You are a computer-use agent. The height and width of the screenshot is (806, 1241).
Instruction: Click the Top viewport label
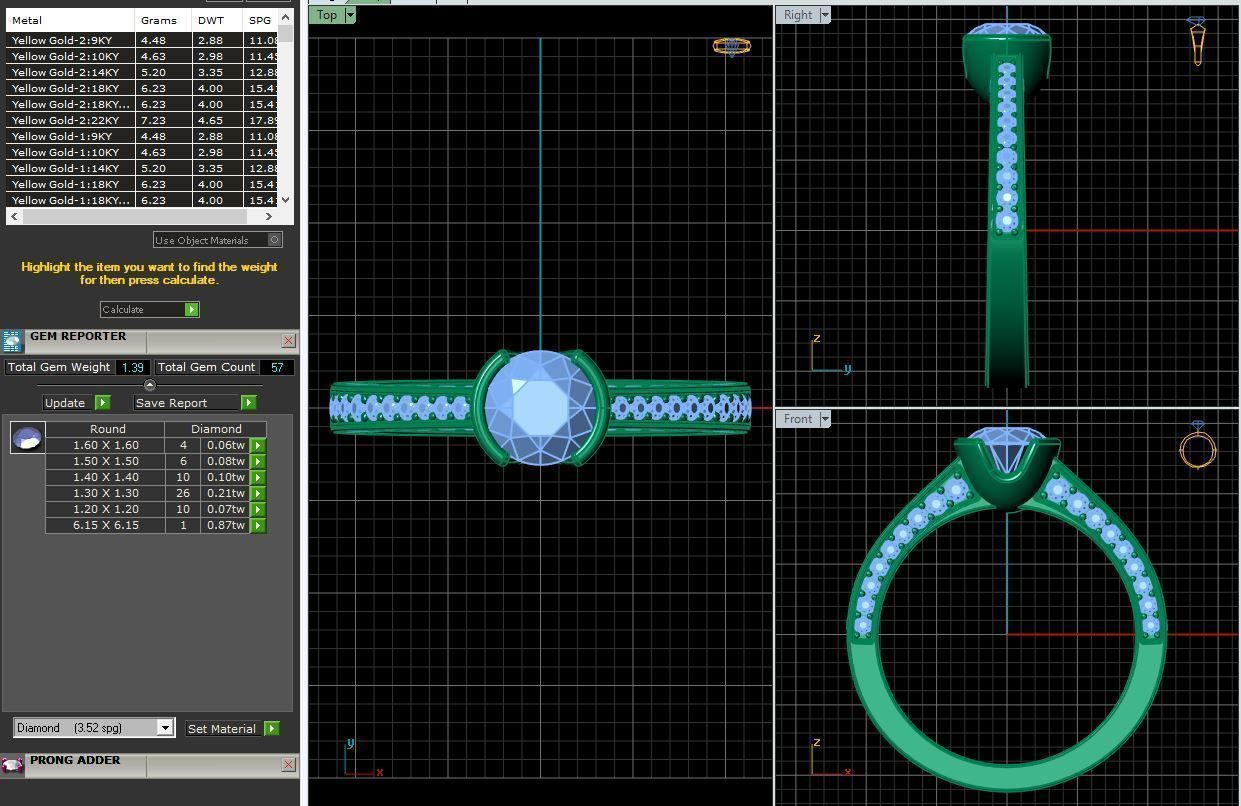[327, 15]
